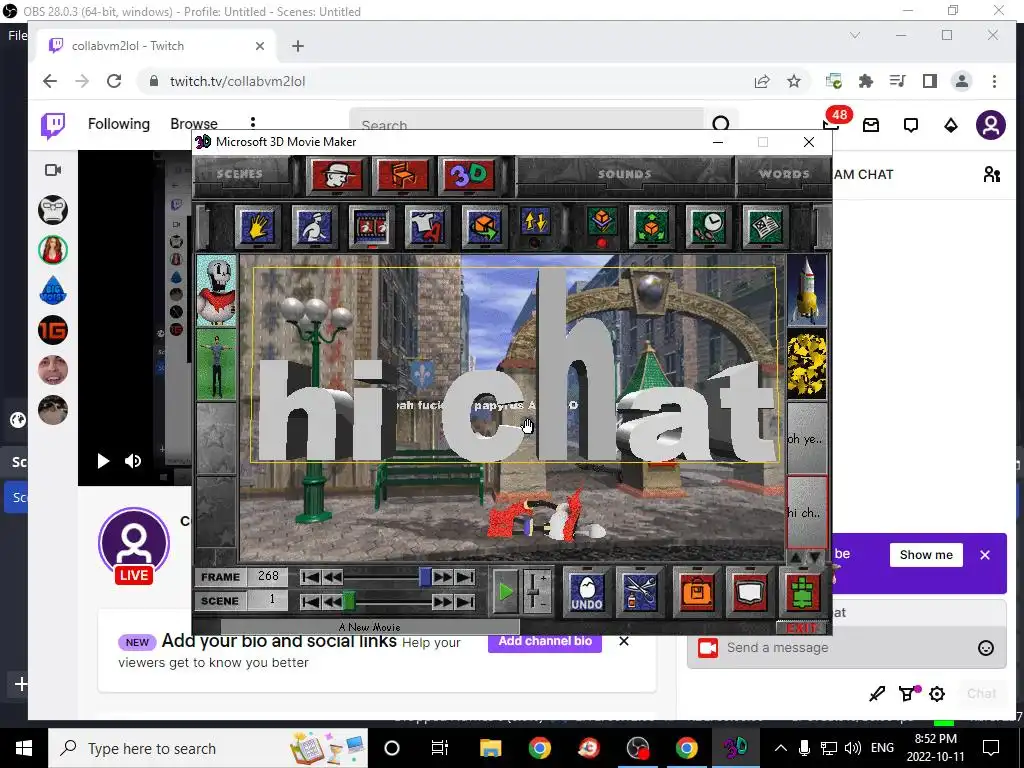
Task: Open the orange portfolio file button
Action: 697,592
